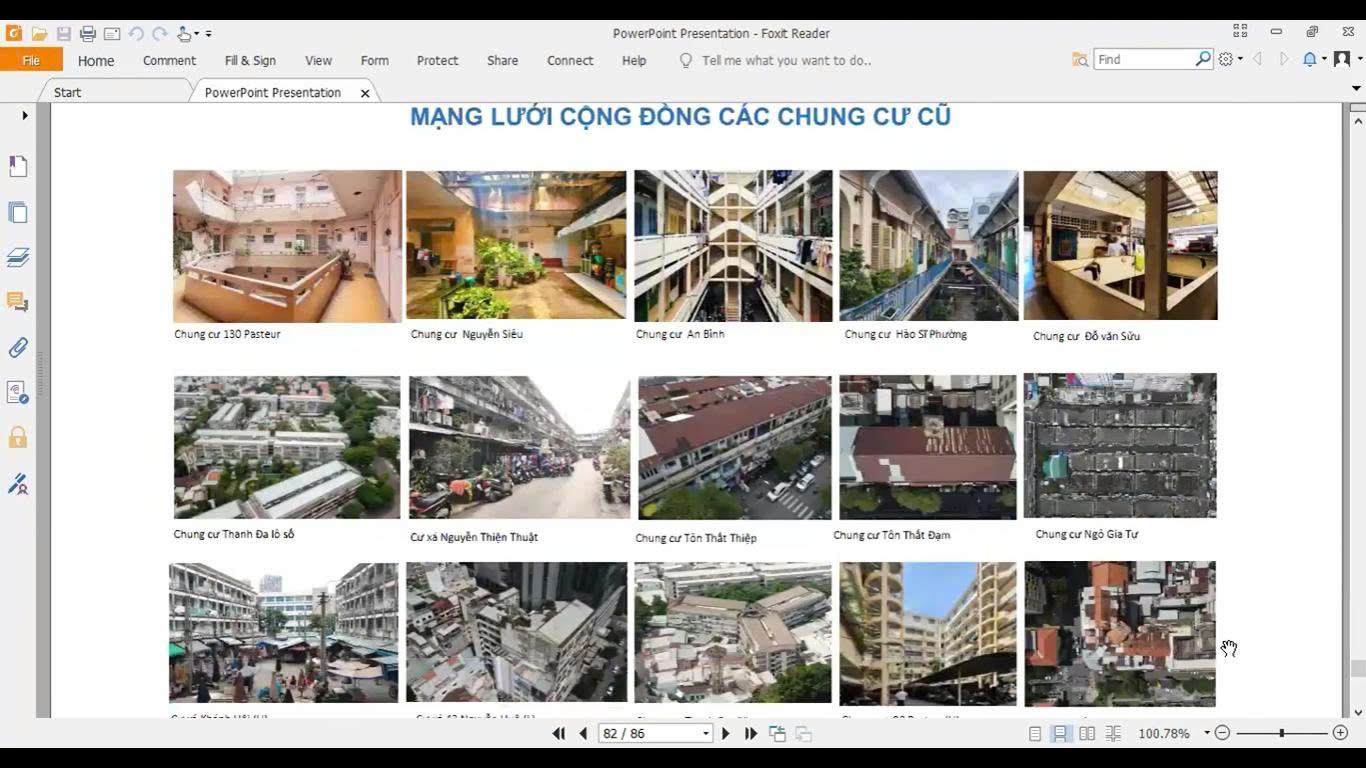Open the Protect ribbon tab
The width and height of the screenshot is (1366, 768).
pyautogui.click(x=437, y=60)
